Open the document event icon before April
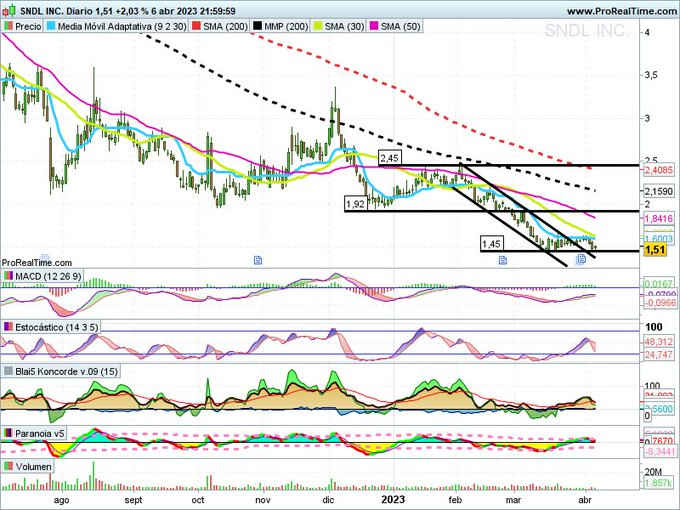The height and width of the screenshot is (510, 680). (x=581, y=259)
